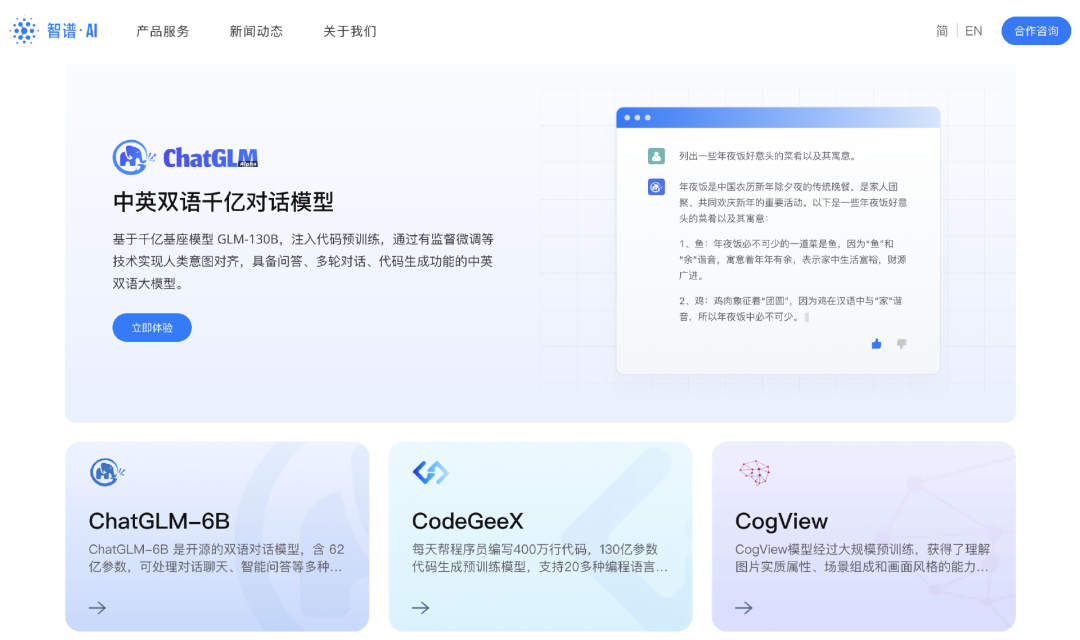Screen dimensions: 1080x640
Task: Click the ChatGLM-6B description text
Action: point(216,558)
